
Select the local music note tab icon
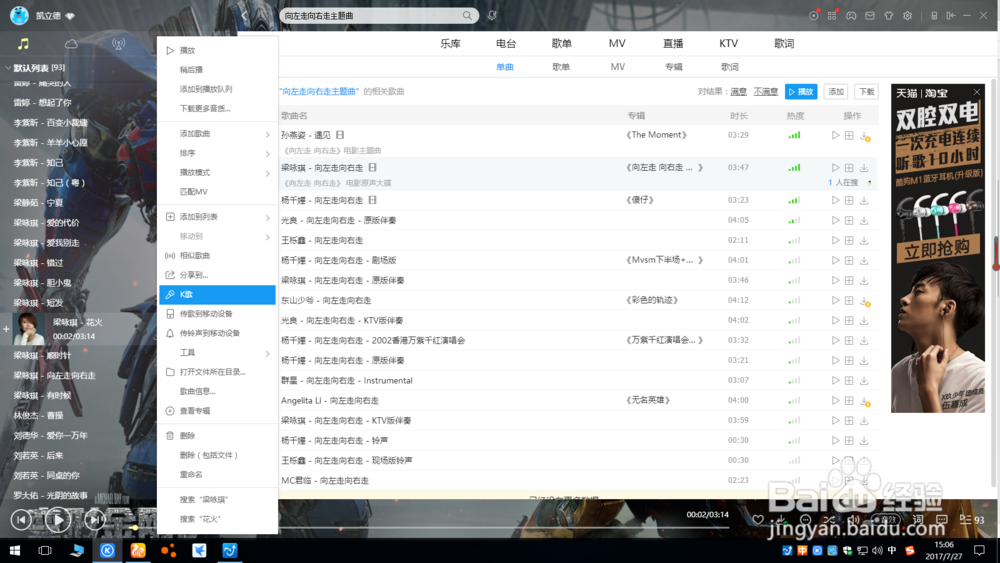[24, 44]
